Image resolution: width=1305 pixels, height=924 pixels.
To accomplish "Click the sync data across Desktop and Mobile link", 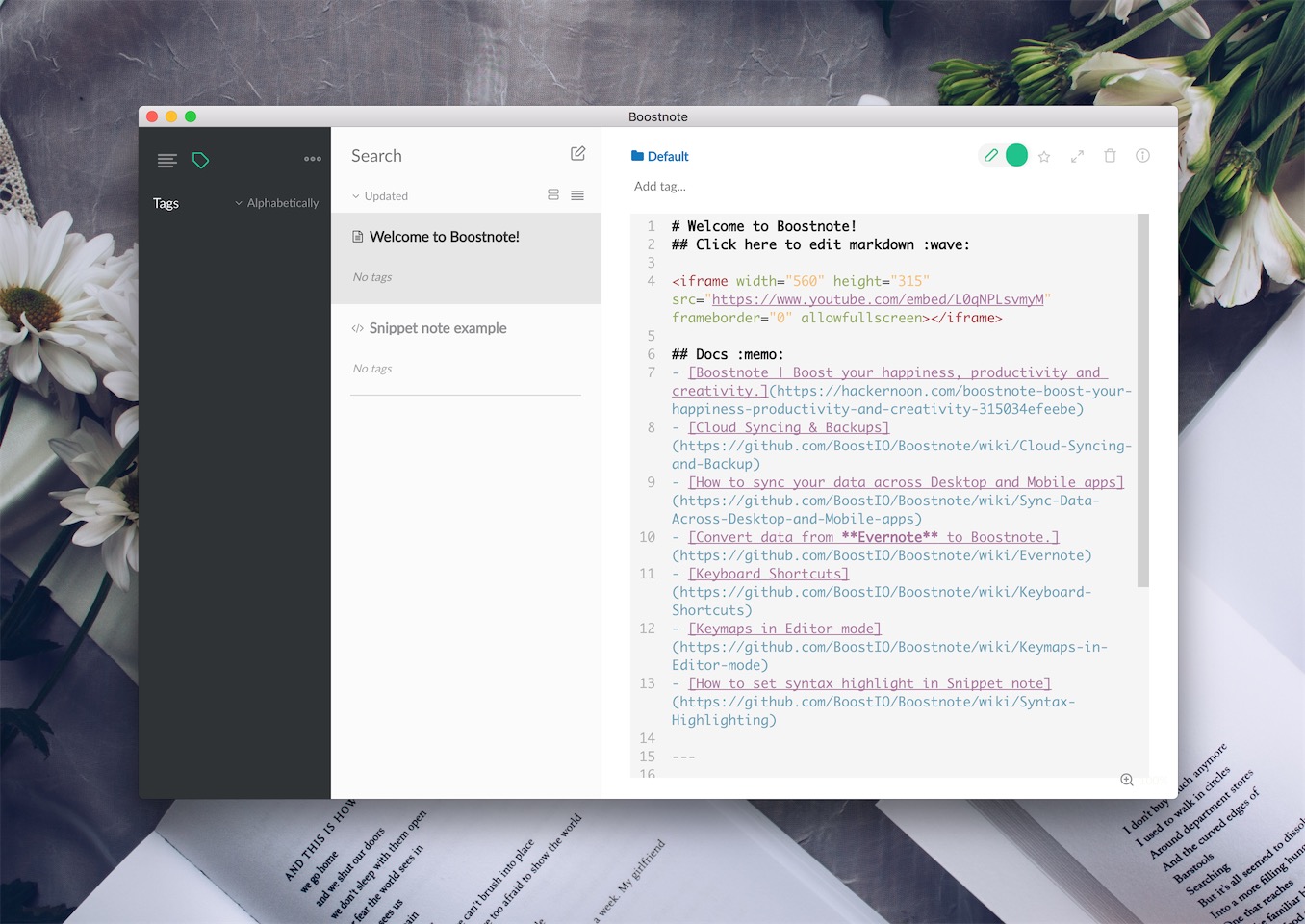I will (x=906, y=482).
